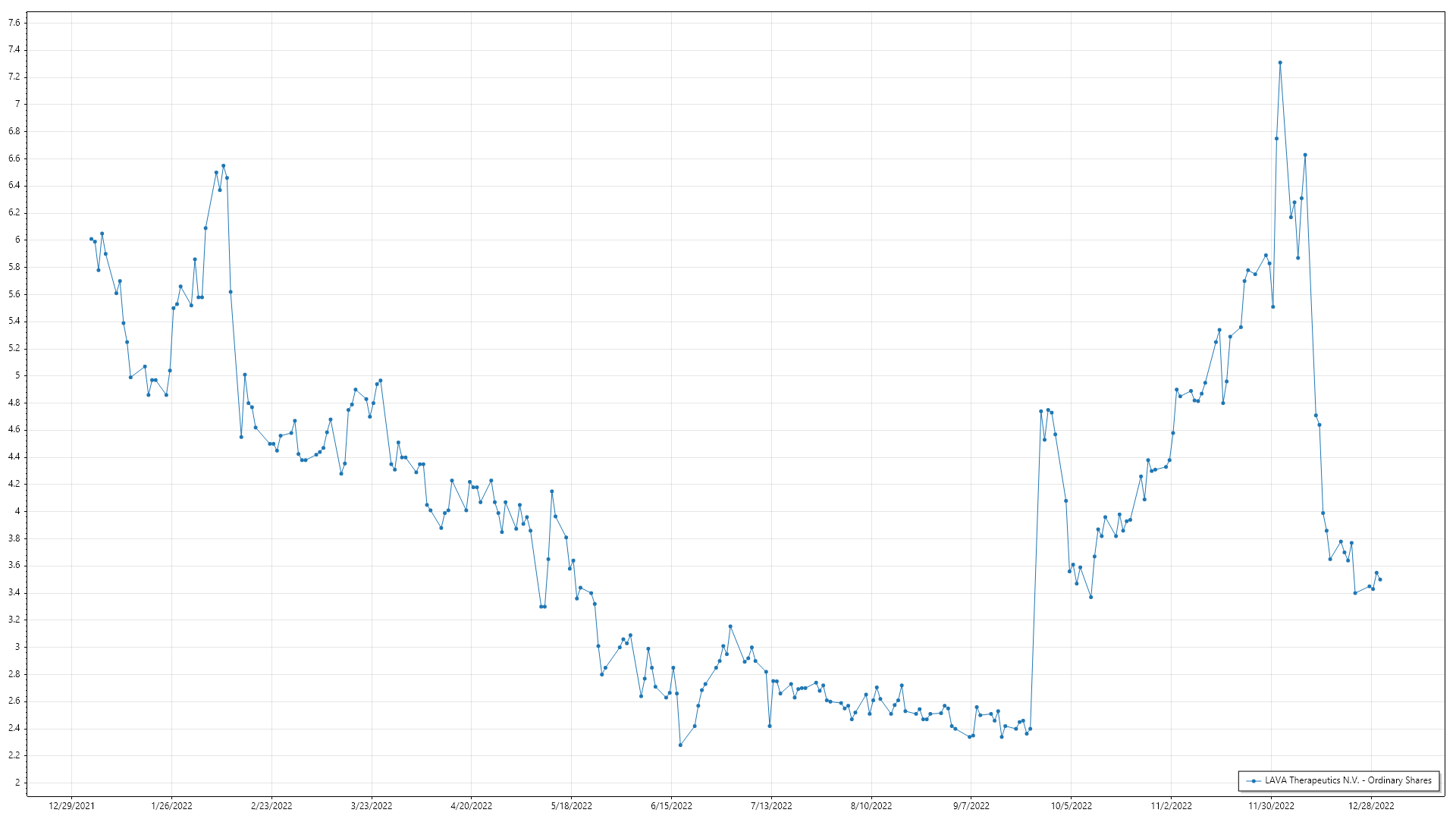The image size is (1456, 819).
Task: Click the 10/5/2022 x-axis date label
Action: pos(1072,806)
